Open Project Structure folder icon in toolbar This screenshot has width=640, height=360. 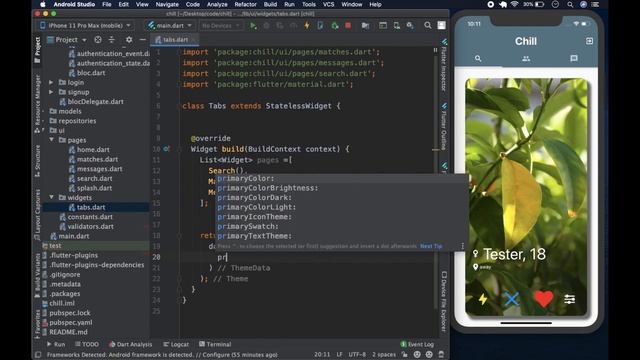coord(365,25)
